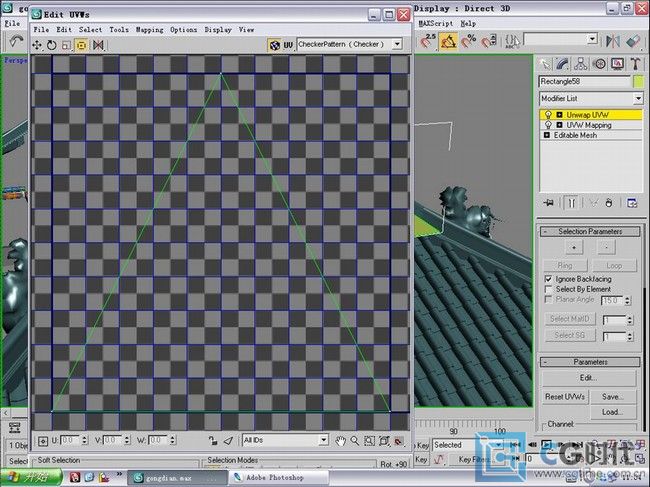Open the Mapping menu in Edit UVWs

point(149,29)
